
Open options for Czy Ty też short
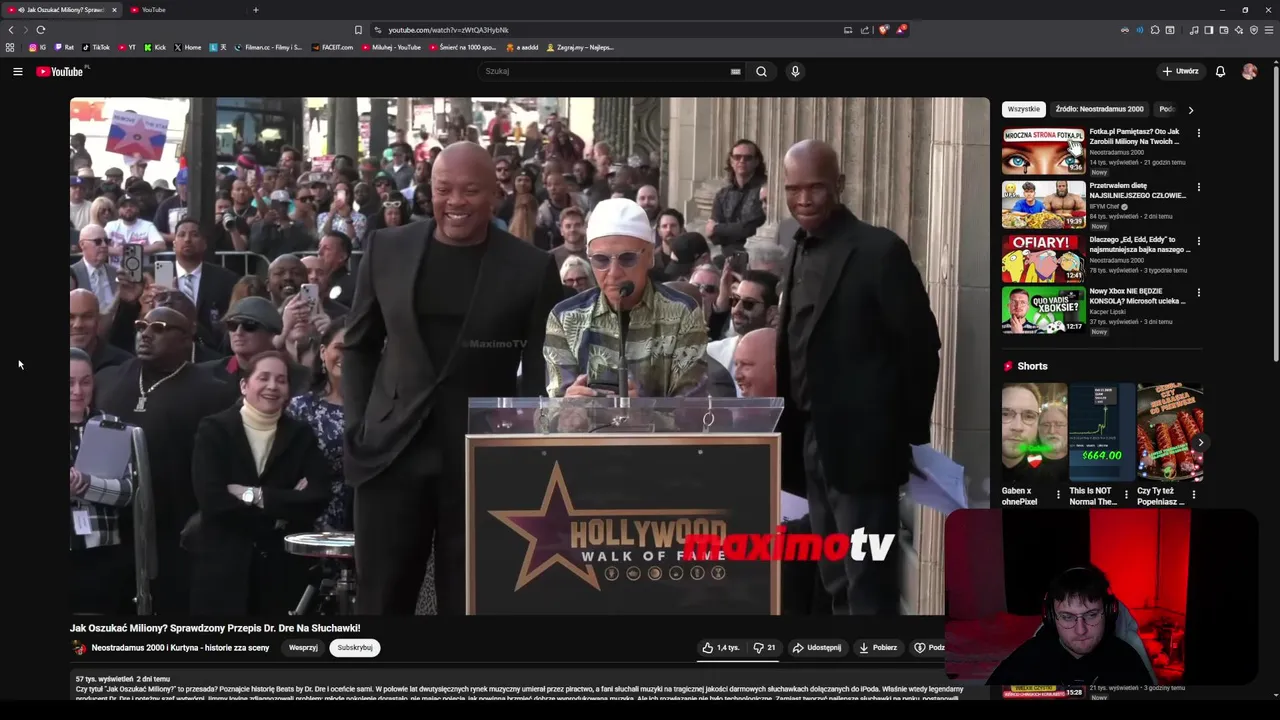click(x=1193, y=494)
